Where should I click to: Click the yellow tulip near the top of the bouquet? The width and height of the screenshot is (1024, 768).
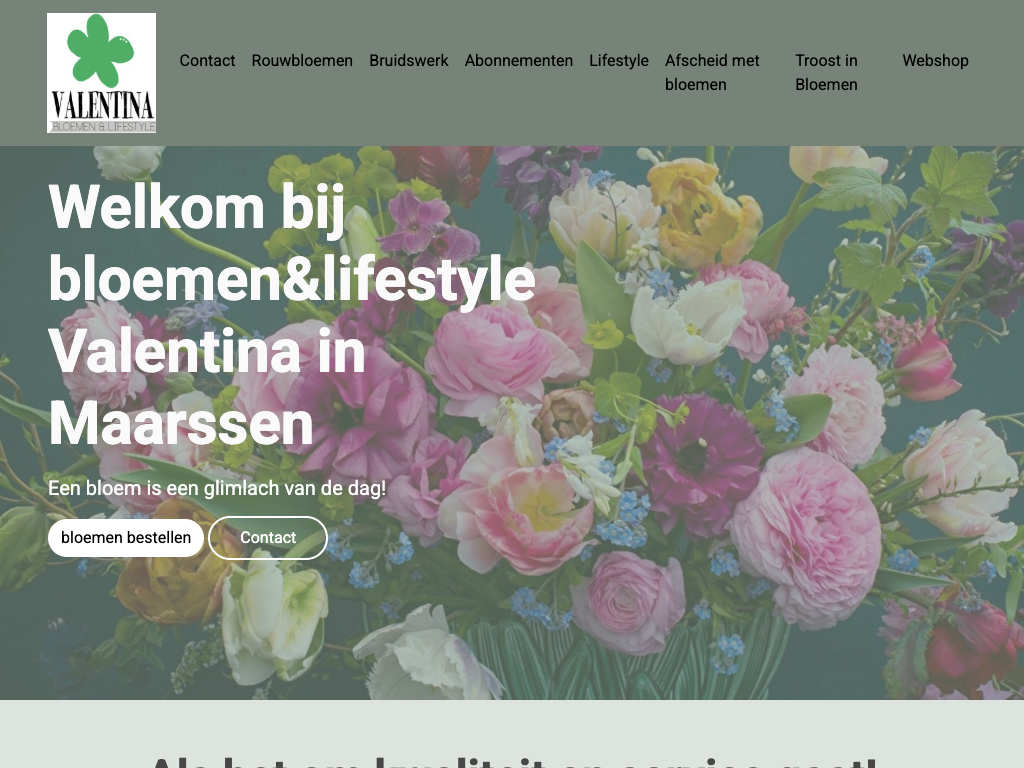pyautogui.click(x=704, y=212)
